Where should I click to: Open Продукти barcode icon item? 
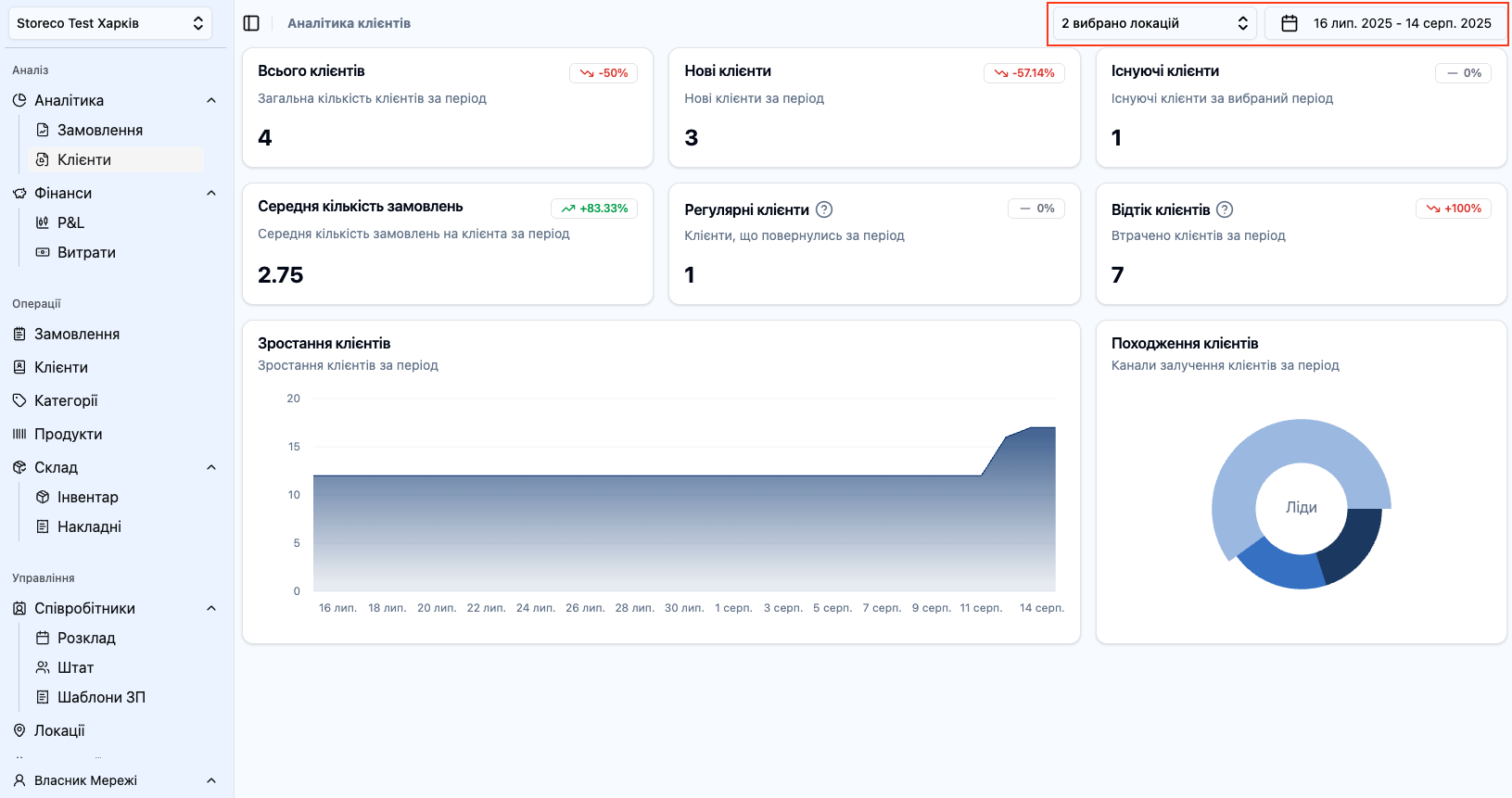pos(68,434)
